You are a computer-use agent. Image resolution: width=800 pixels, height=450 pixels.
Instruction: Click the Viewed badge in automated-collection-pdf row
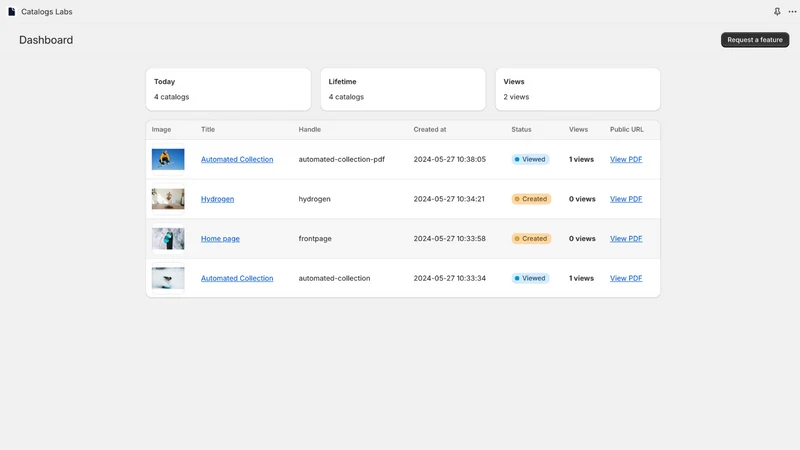click(x=530, y=159)
